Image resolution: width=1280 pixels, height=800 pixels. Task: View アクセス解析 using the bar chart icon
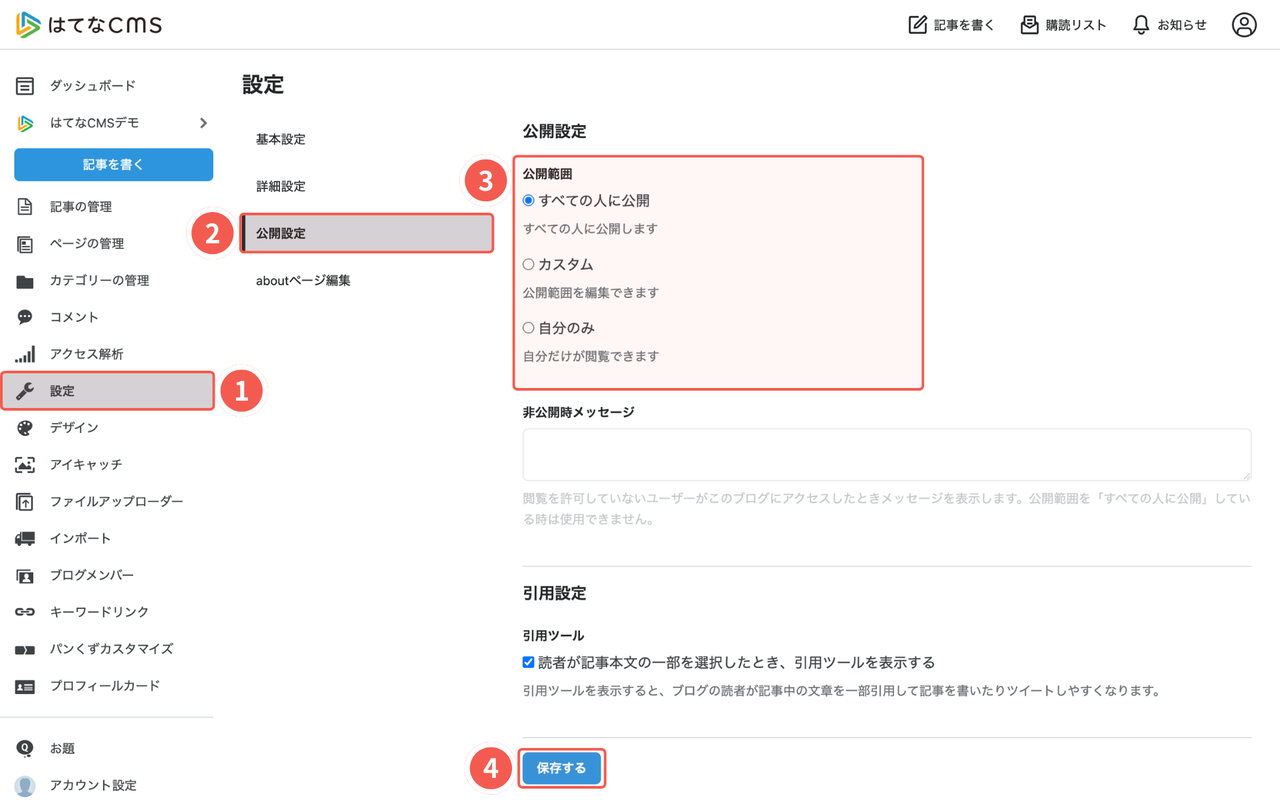coord(24,354)
